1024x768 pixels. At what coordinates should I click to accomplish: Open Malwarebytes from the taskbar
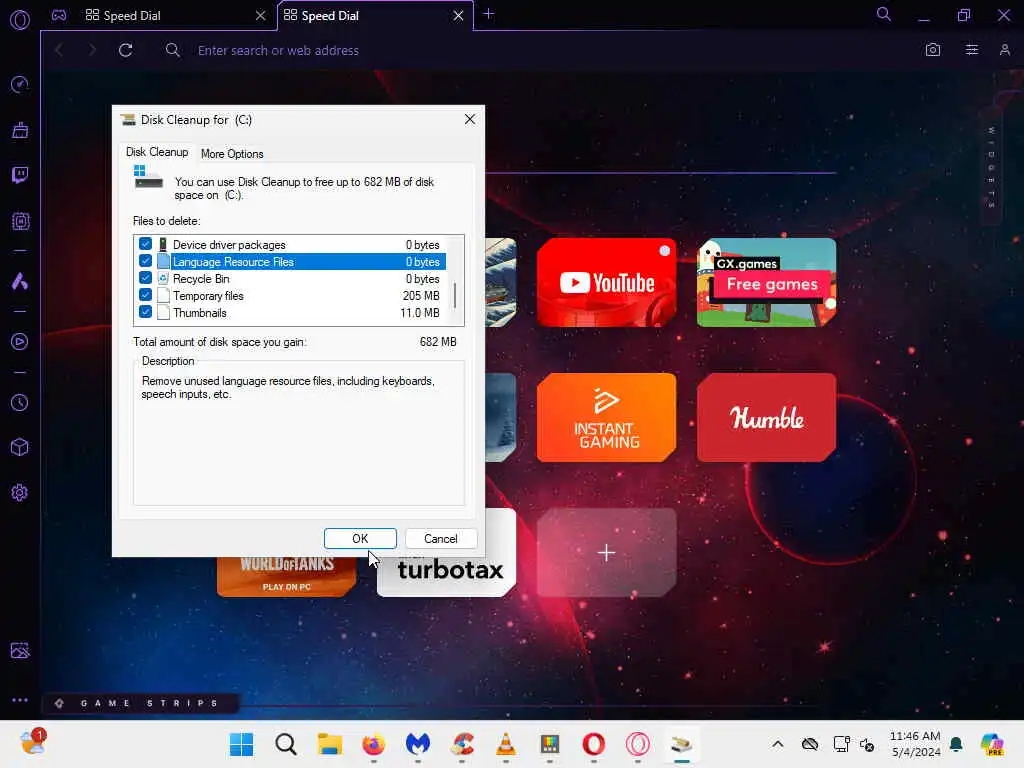[418, 744]
